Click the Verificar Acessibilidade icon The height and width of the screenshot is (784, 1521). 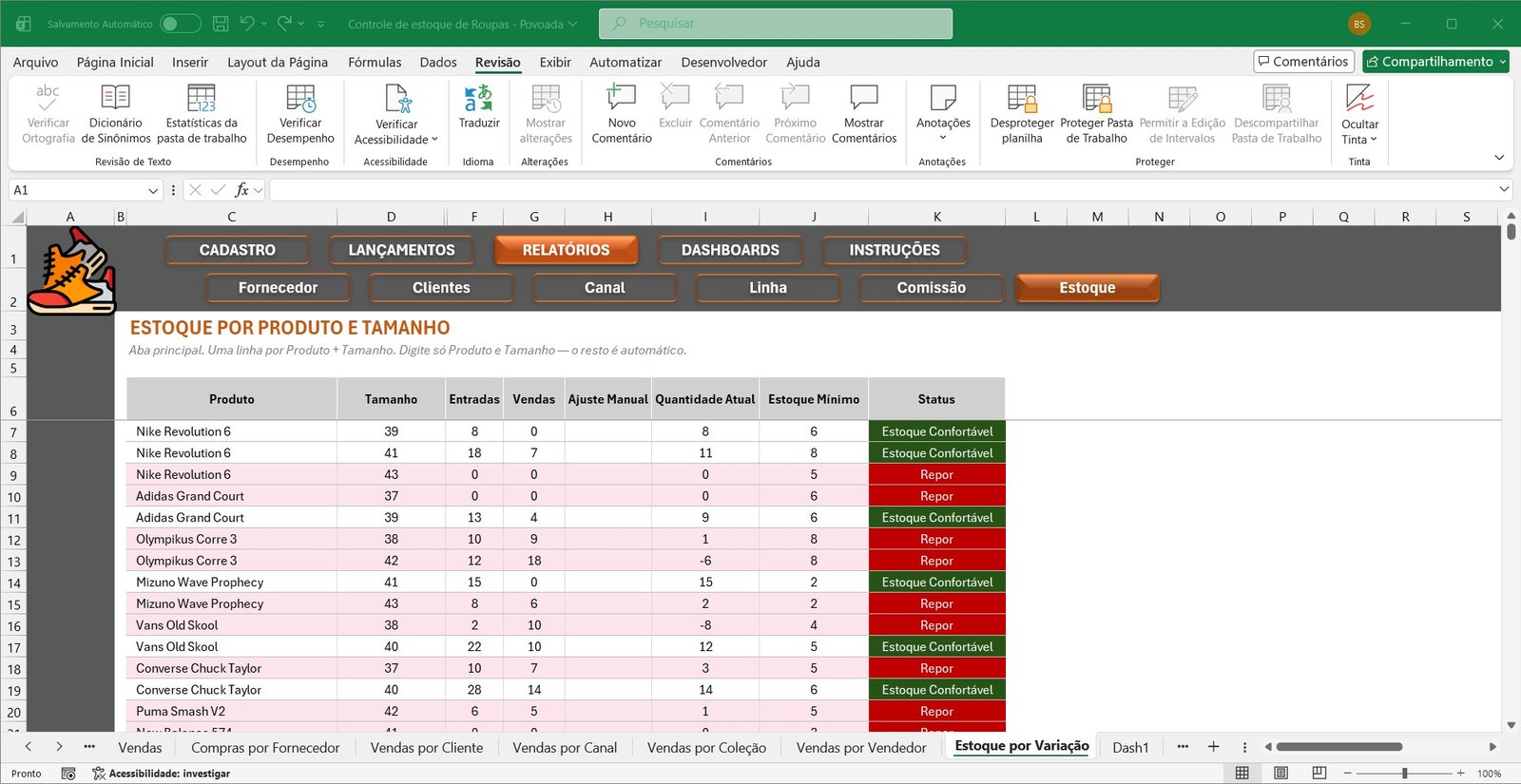[396, 99]
